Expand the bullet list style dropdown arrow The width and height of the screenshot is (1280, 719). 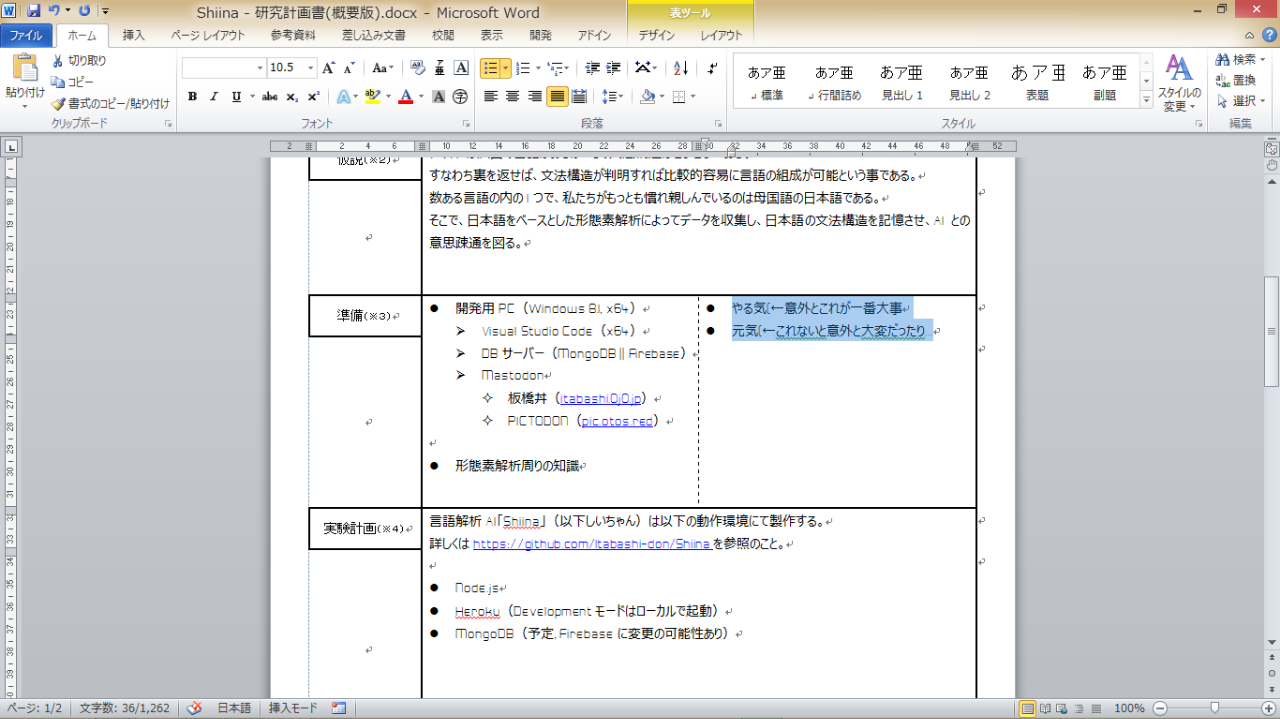[506, 68]
